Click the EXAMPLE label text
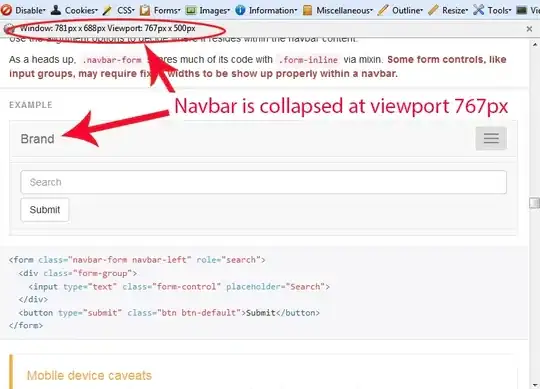540x389 pixels. pos(31,105)
